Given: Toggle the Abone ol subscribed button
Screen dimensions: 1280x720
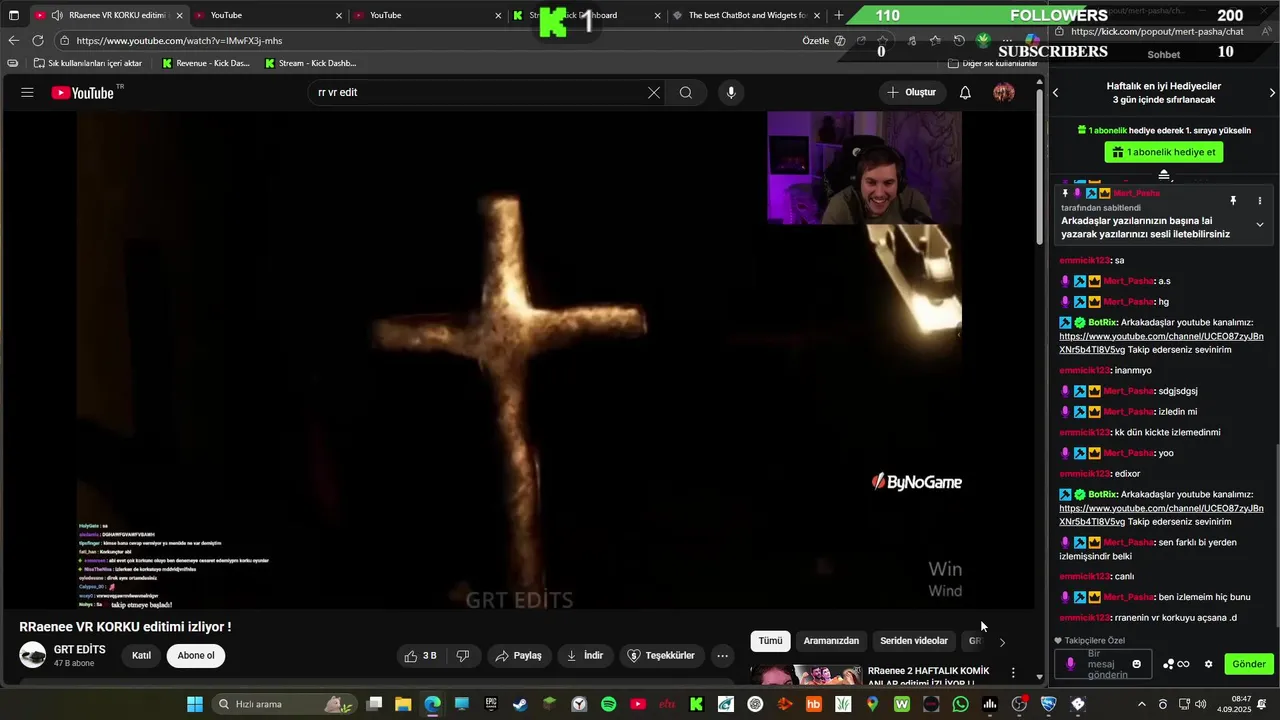Looking at the screenshot, I should (x=196, y=656).
